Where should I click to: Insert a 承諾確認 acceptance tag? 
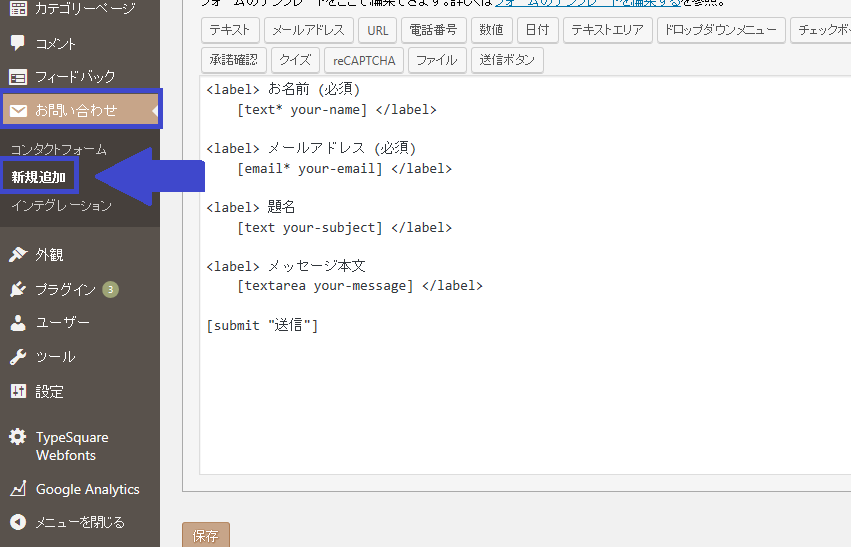pos(234,60)
